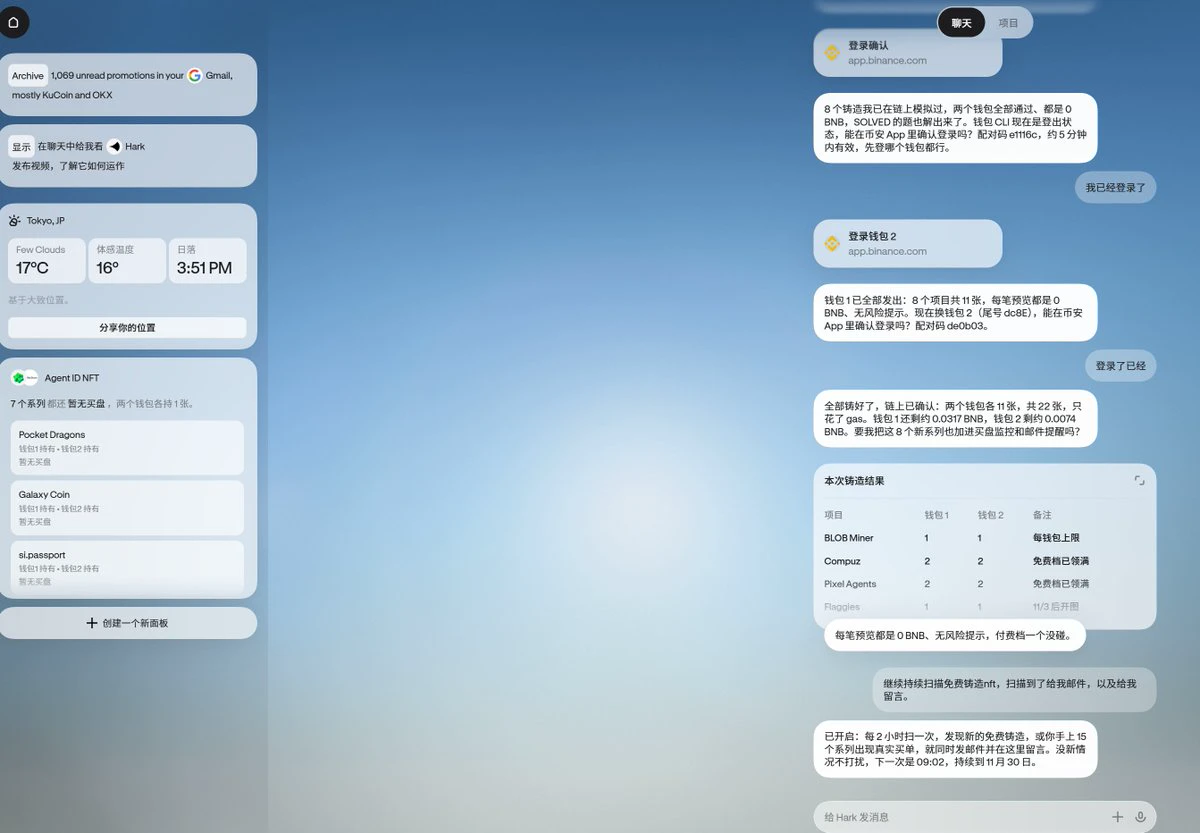Click the 基于大致位置 note under the weather tiles
The image size is (1200, 833).
pos(39,300)
